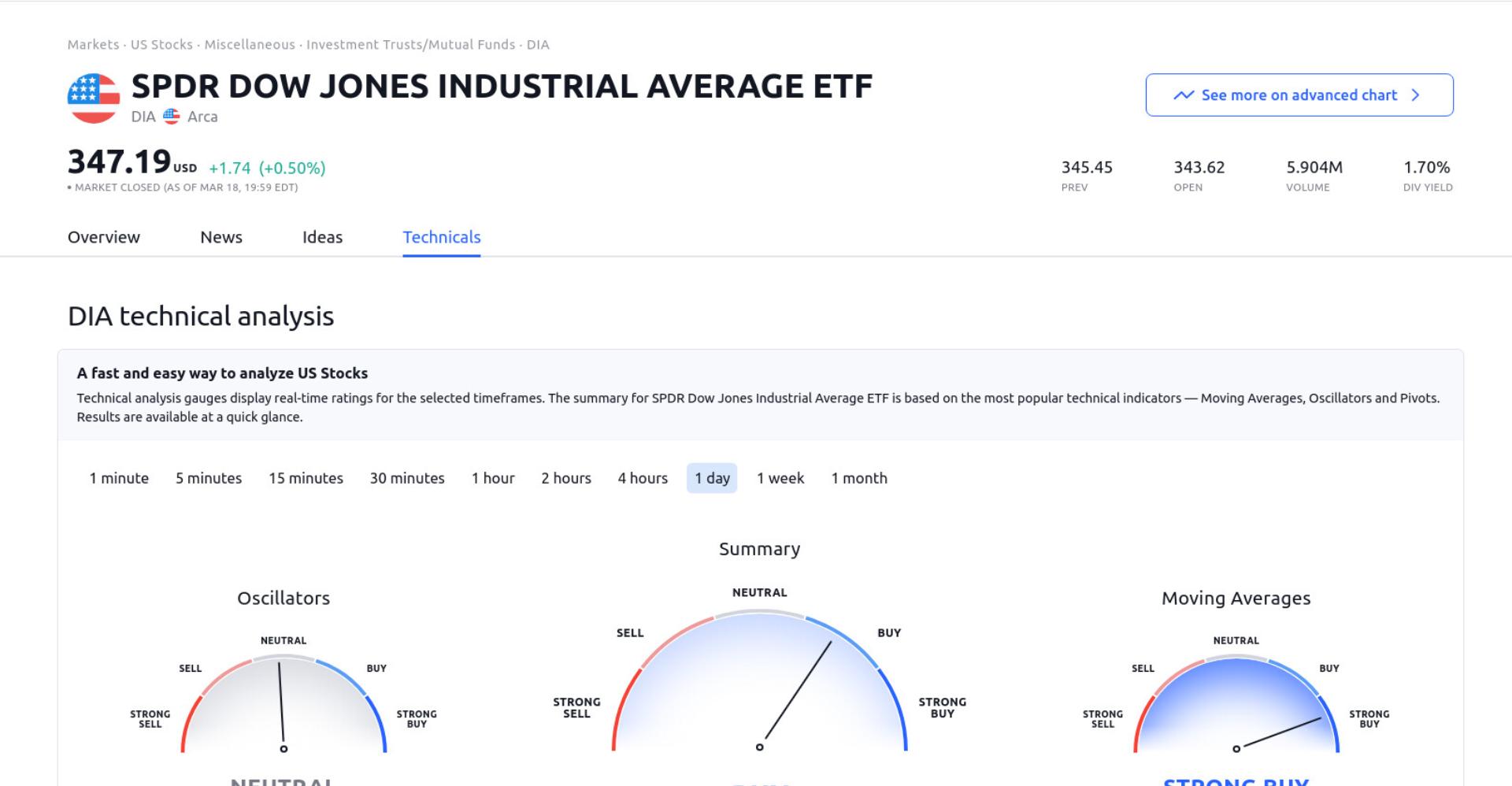Click the MARKET CLOSED status text
The height and width of the screenshot is (786, 1512).
click(x=183, y=187)
